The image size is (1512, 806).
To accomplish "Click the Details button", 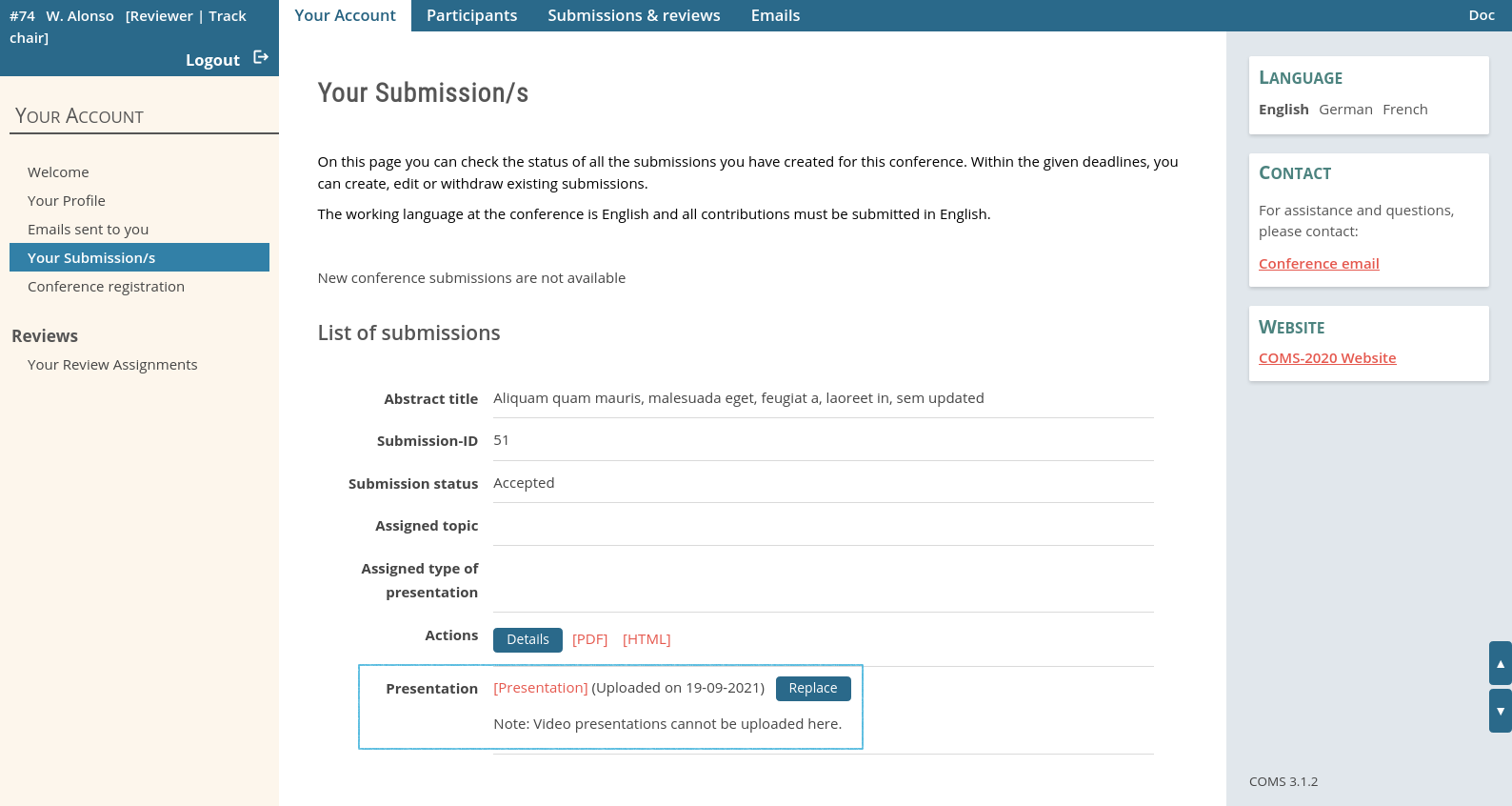I will pos(527,639).
